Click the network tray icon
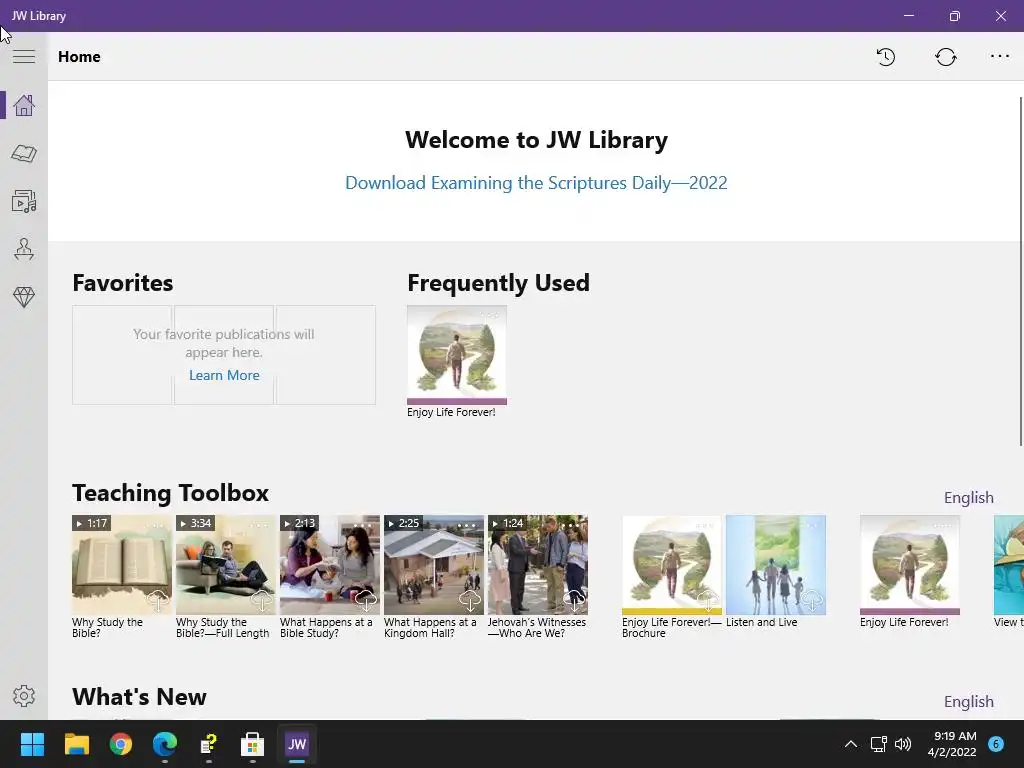1024x768 pixels. tap(878, 744)
